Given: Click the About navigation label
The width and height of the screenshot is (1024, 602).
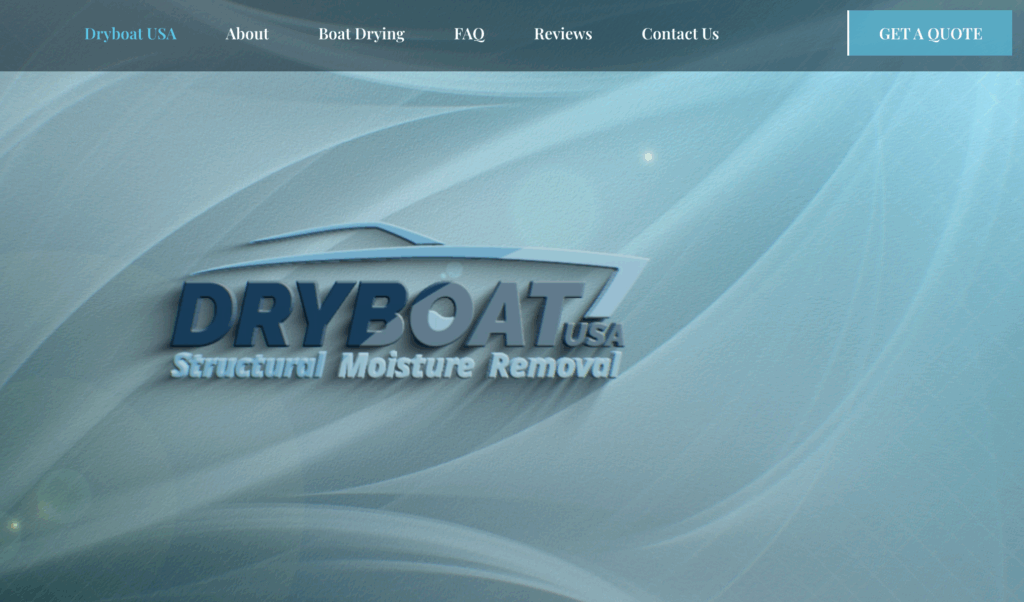Looking at the screenshot, I should tap(247, 34).
